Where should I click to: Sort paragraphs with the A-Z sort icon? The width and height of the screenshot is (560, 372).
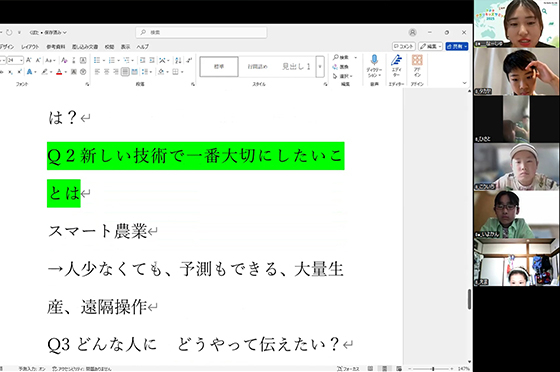pyautogui.click(x=178, y=60)
